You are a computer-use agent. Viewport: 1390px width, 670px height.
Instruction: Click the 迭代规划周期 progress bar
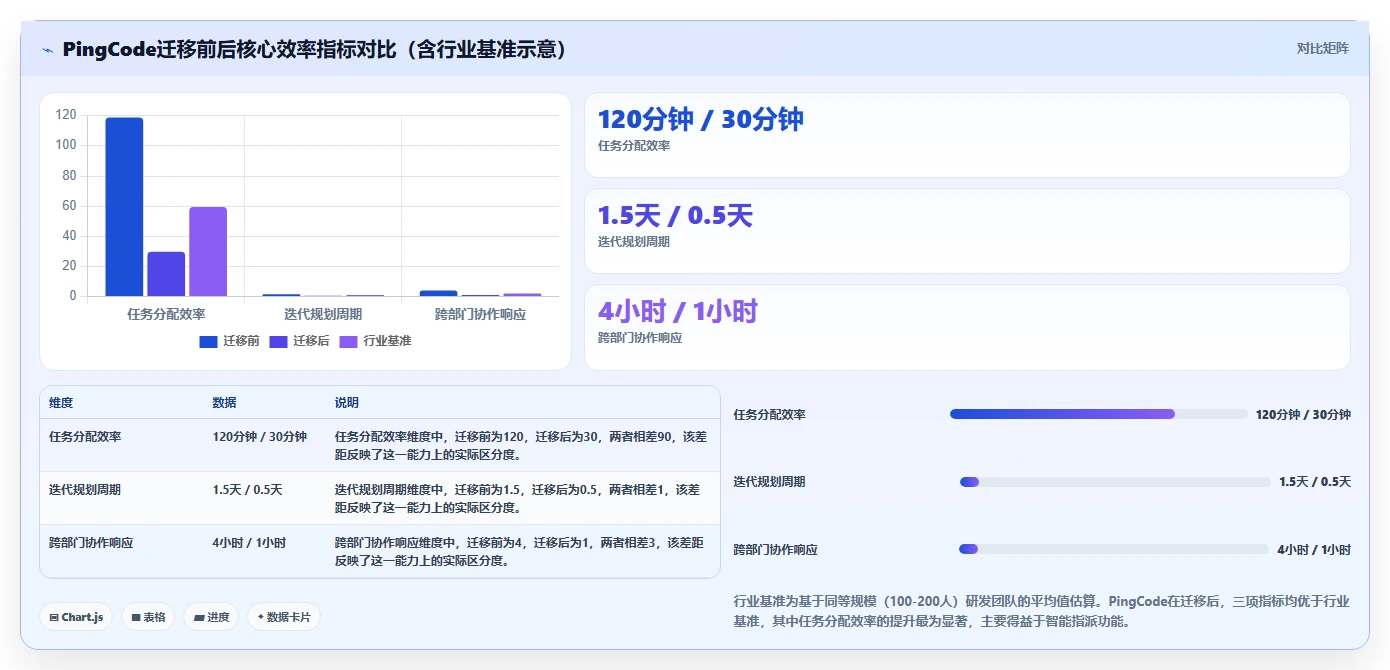(x=1115, y=482)
